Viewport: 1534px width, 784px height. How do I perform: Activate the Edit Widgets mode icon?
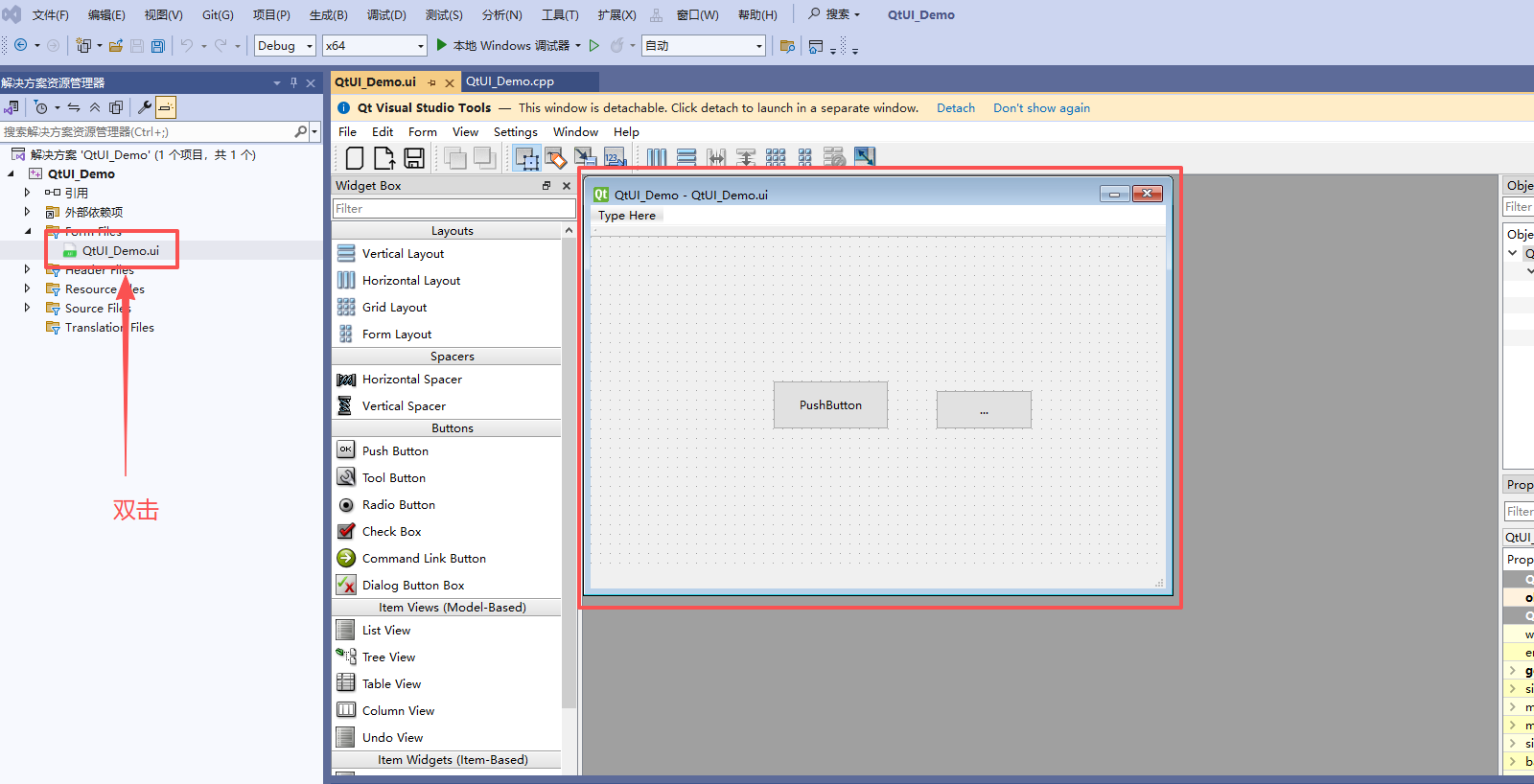click(x=526, y=158)
